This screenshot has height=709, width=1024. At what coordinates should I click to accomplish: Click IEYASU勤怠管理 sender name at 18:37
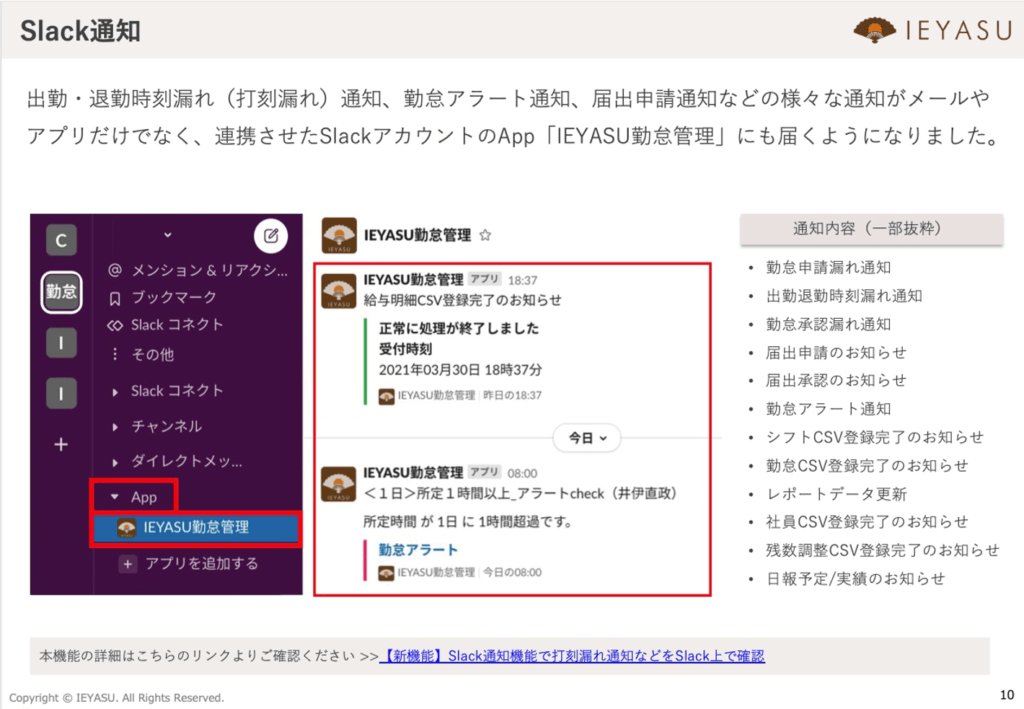point(413,280)
